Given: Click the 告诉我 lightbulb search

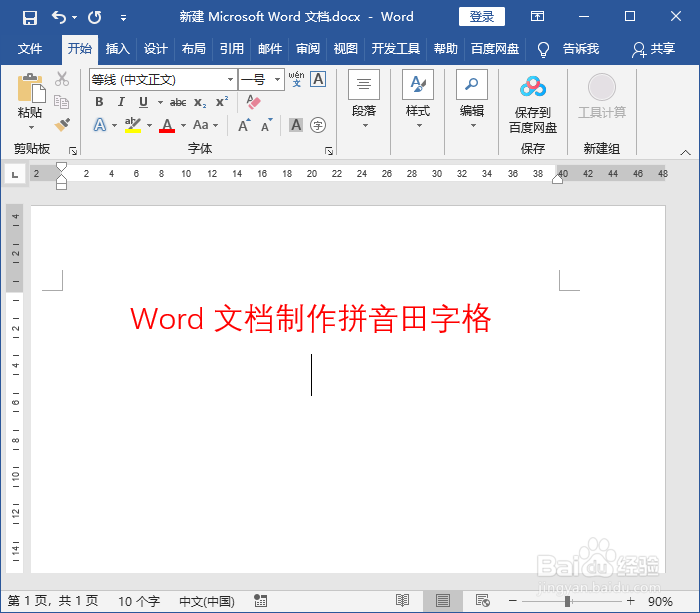Looking at the screenshot, I should (568, 49).
